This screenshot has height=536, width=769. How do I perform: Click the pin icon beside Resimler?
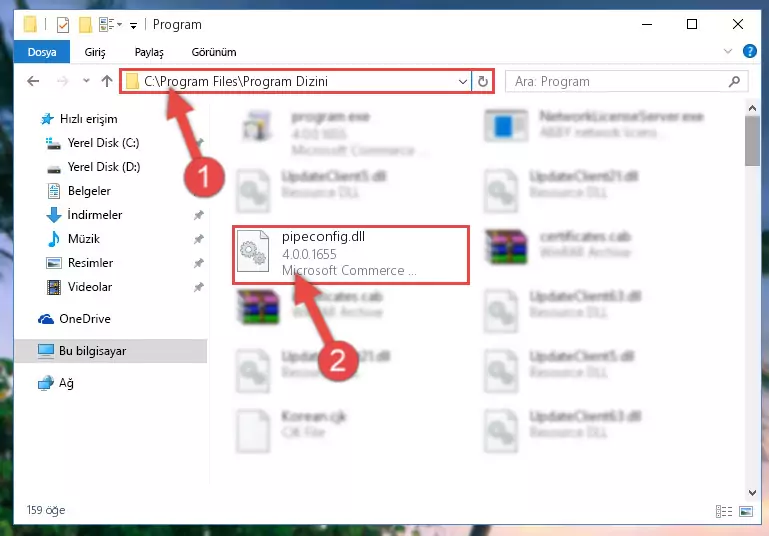(x=198, y=263)
